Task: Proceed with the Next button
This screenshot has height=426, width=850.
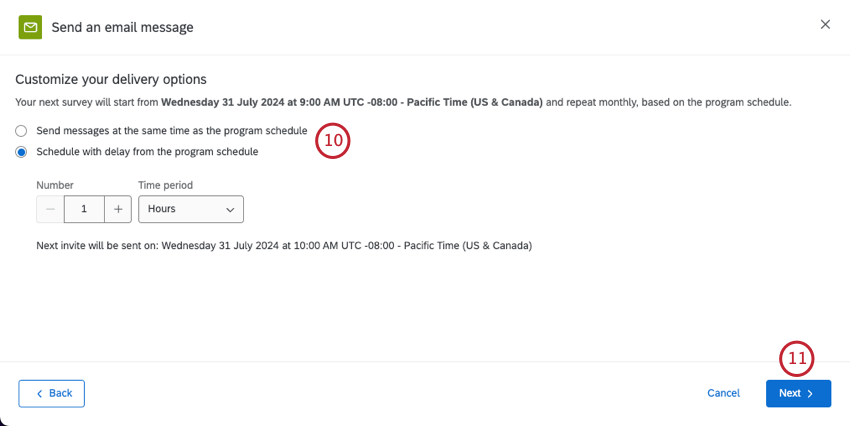Action: point(797,393)
